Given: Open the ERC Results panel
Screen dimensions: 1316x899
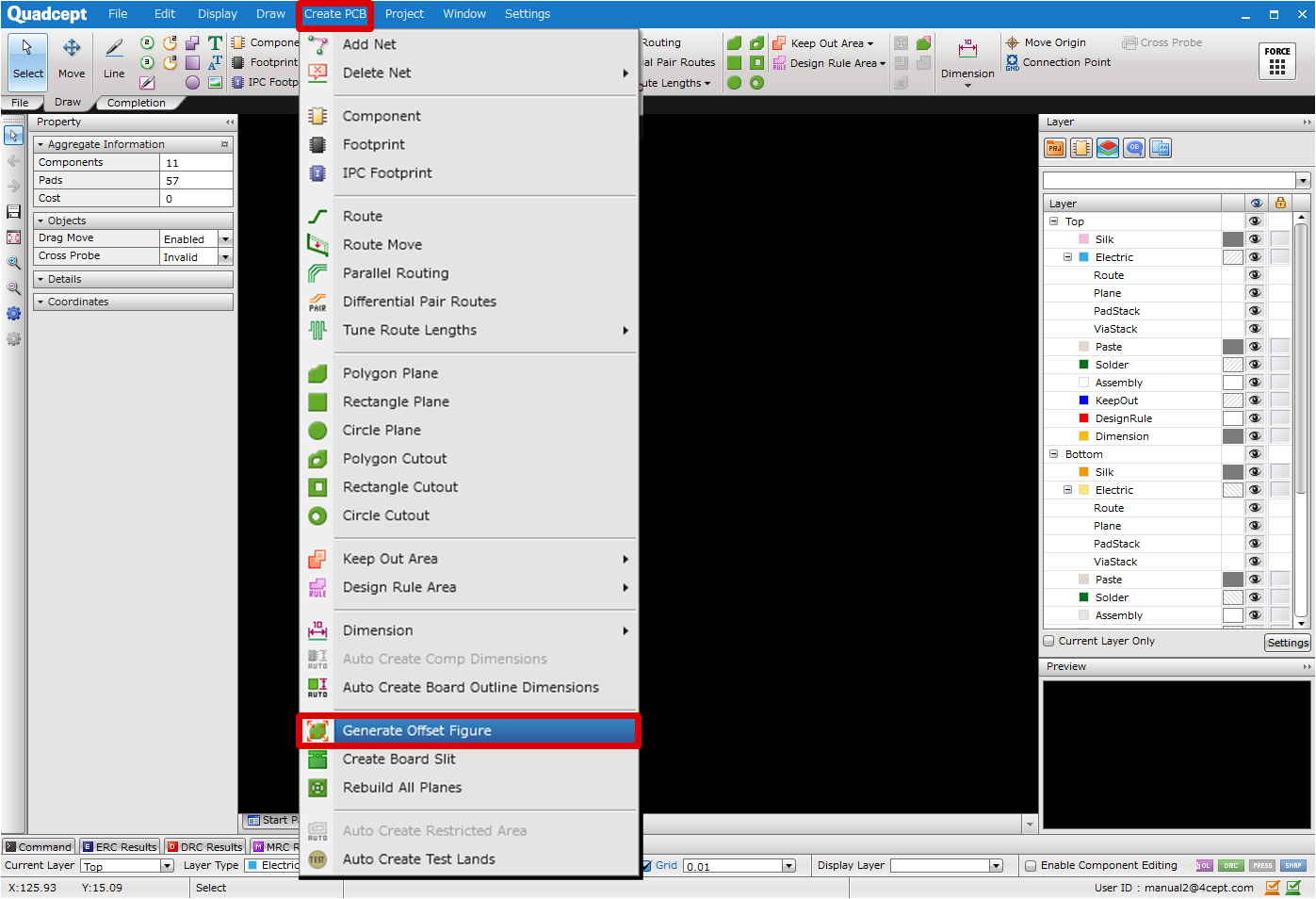Looking at the screenshot, I should 120,847.
